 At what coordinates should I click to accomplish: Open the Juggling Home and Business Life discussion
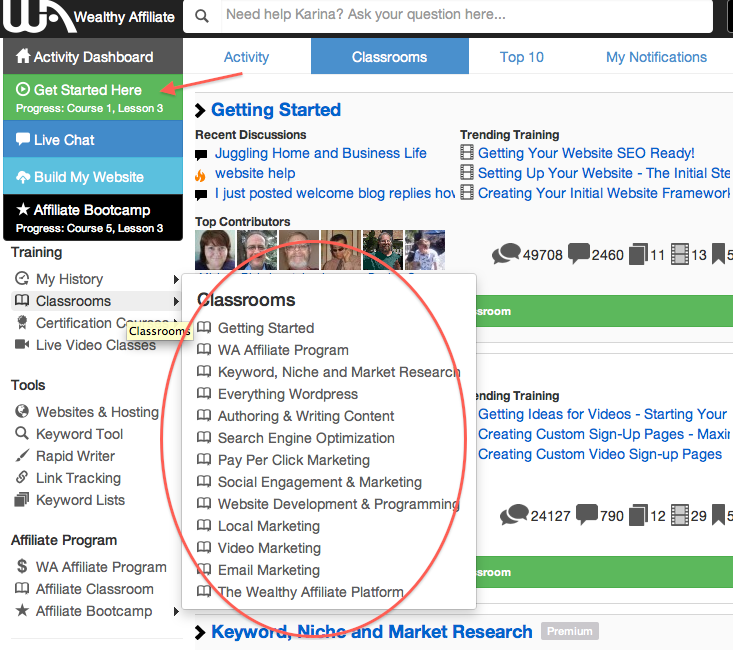pyautogui.click(x=321, y=153)
